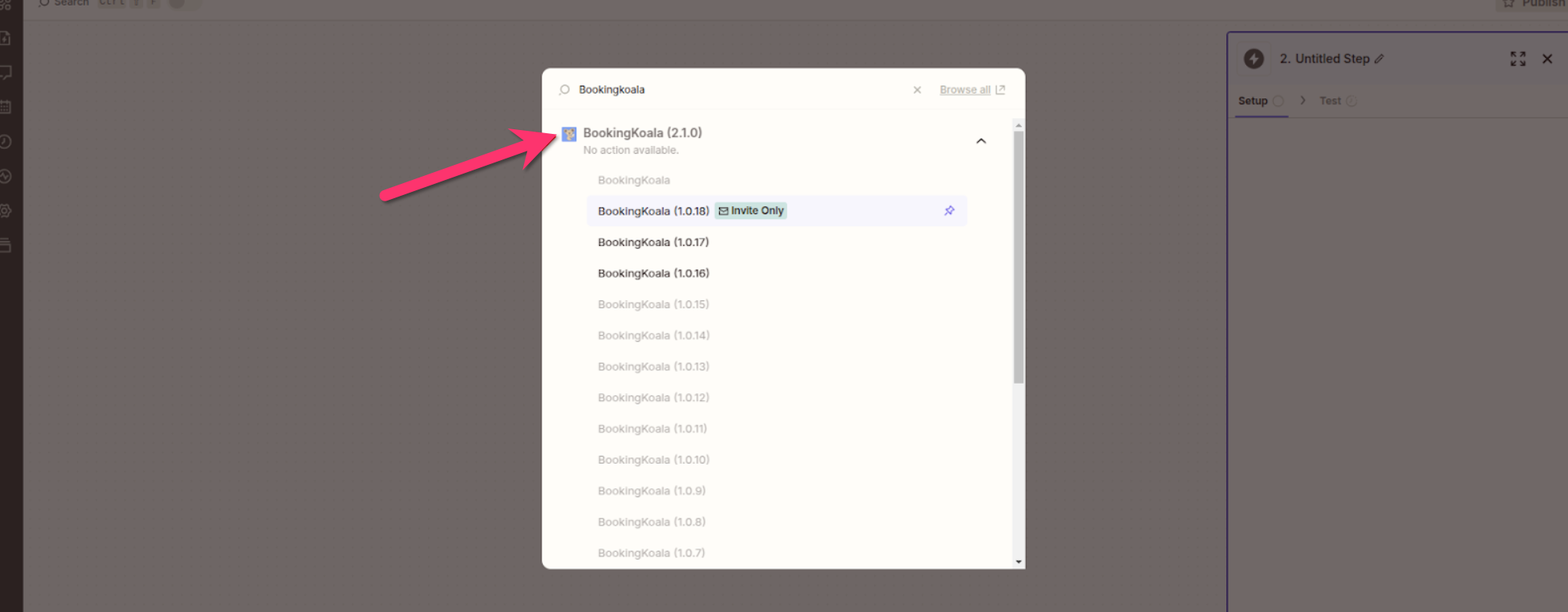Viewport: 1568px width, 612px height.
Task: Open the Browse all link
Action: tap(965, 90)
